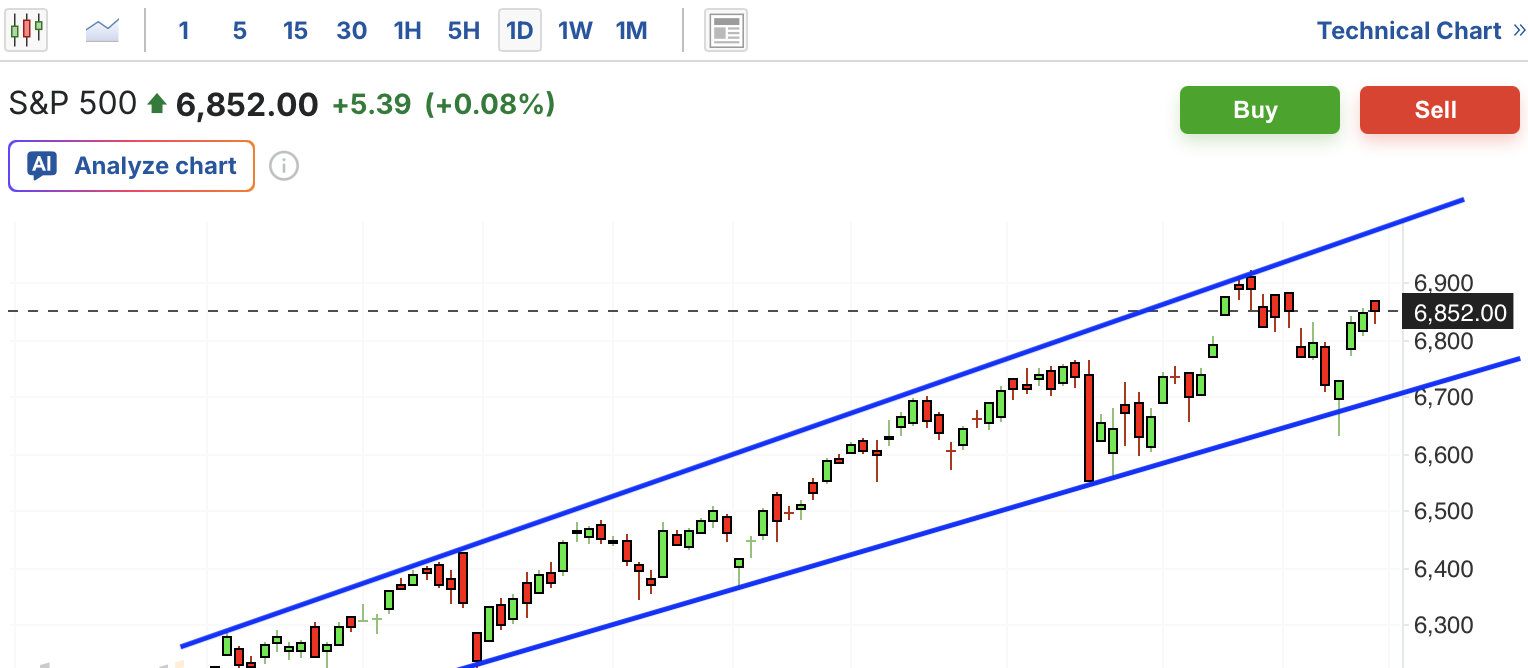Image resolution: width=1528 pixels, height=668 pixels.
Task: Click the +5.39 price change value
Action: [x=371, y=104]
